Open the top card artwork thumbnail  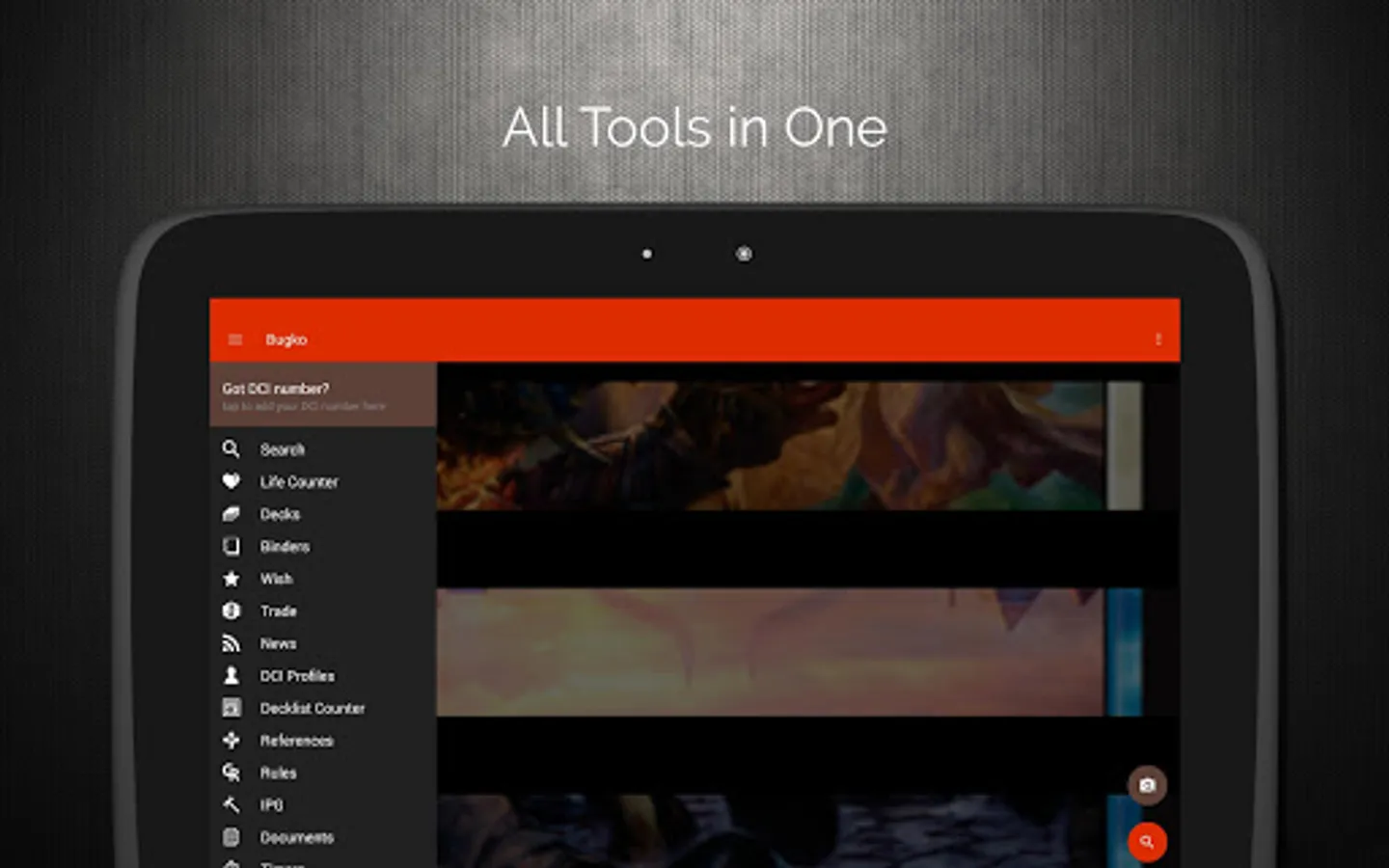(789, 446)
